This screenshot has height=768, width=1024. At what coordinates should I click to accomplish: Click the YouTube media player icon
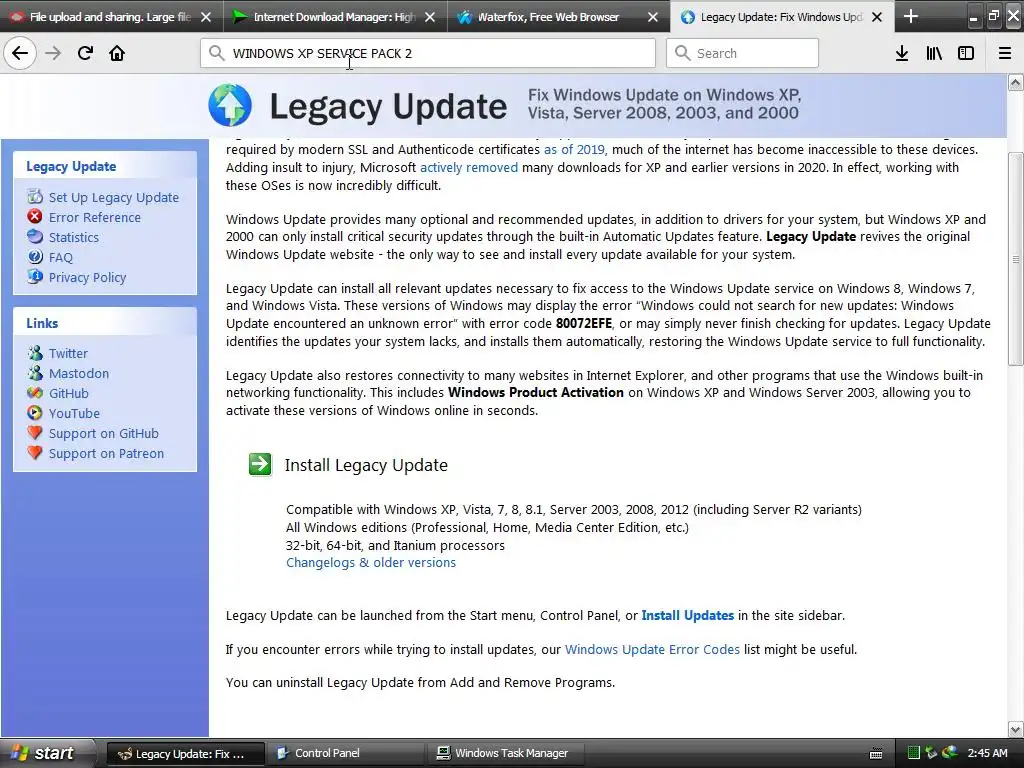[35, 413]
